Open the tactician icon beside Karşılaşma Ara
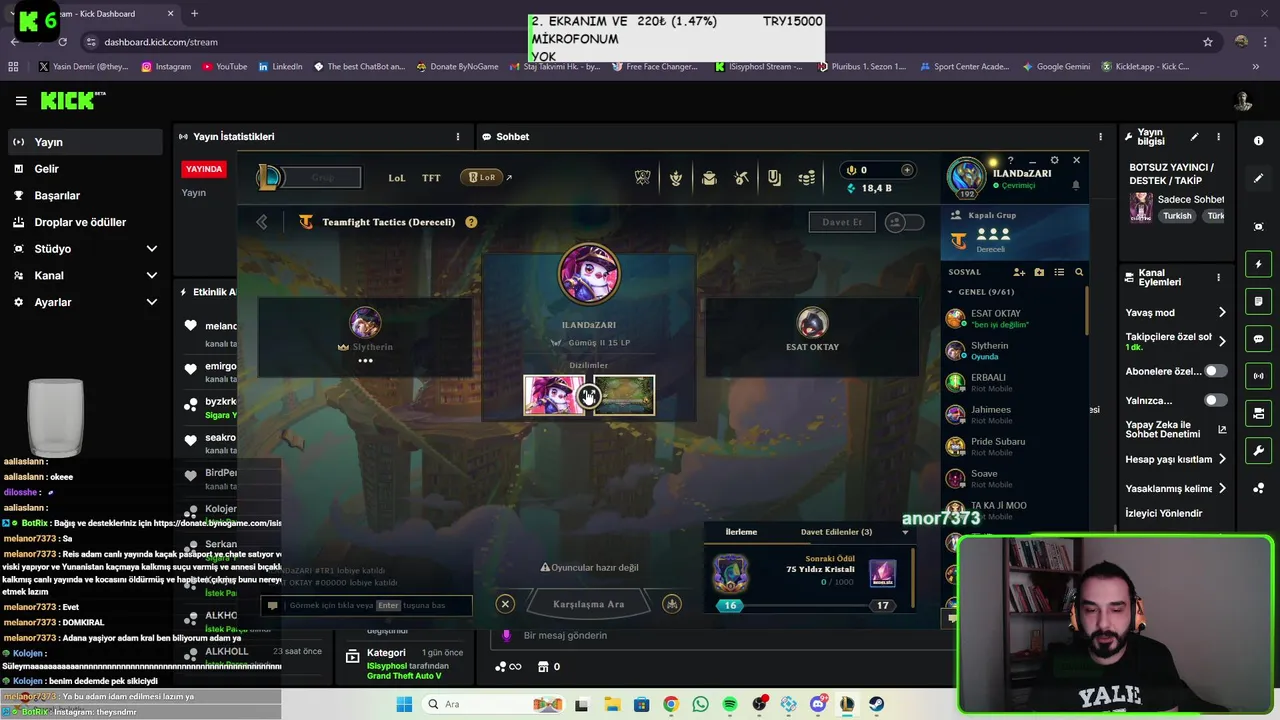 [x=672, y=604]
